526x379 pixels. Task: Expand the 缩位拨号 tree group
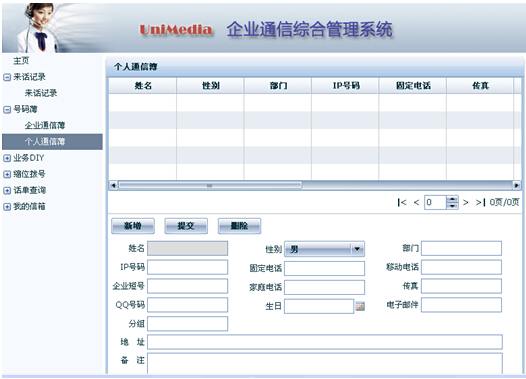click(7, 174)
